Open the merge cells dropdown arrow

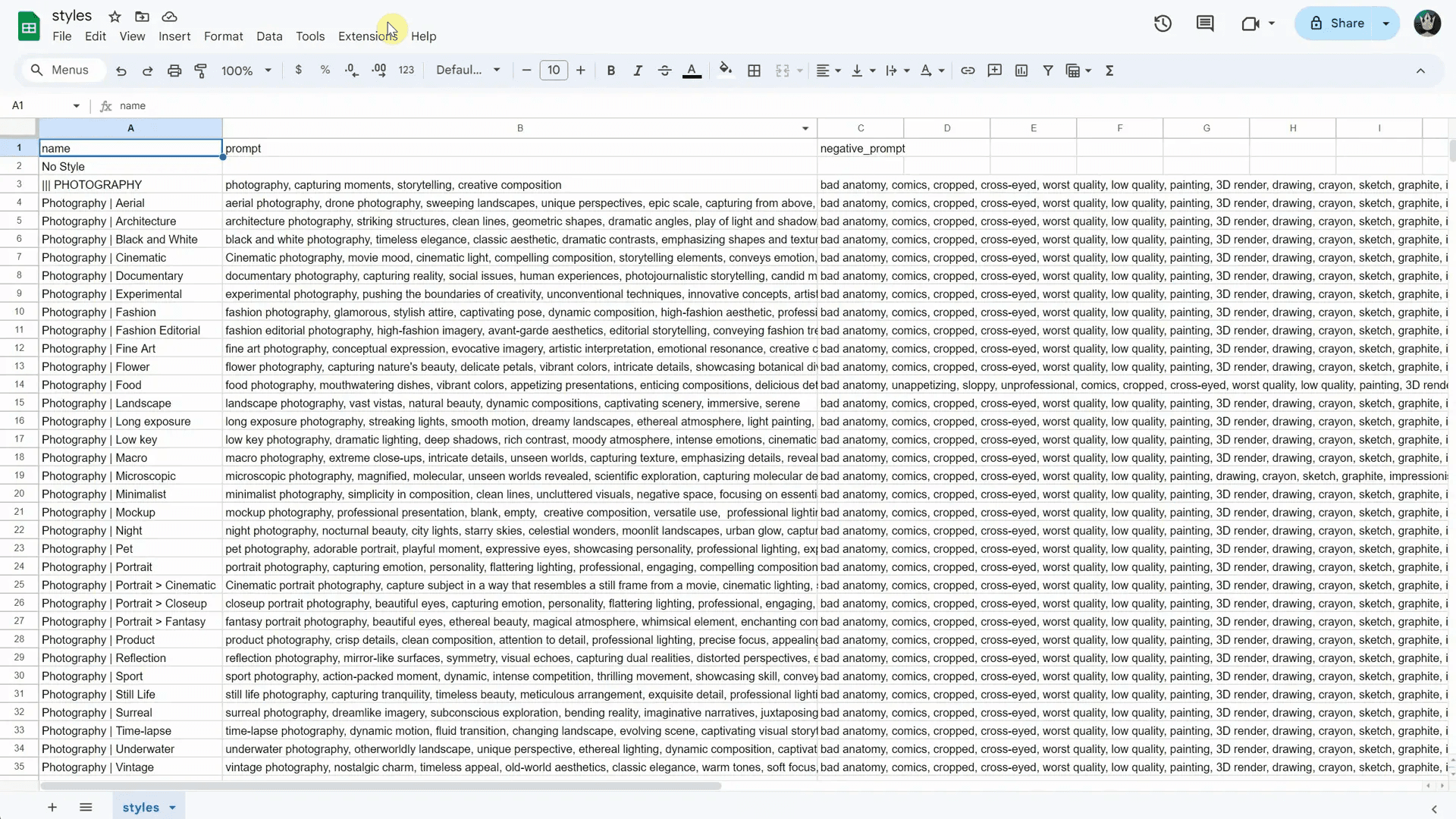[799, 70]
